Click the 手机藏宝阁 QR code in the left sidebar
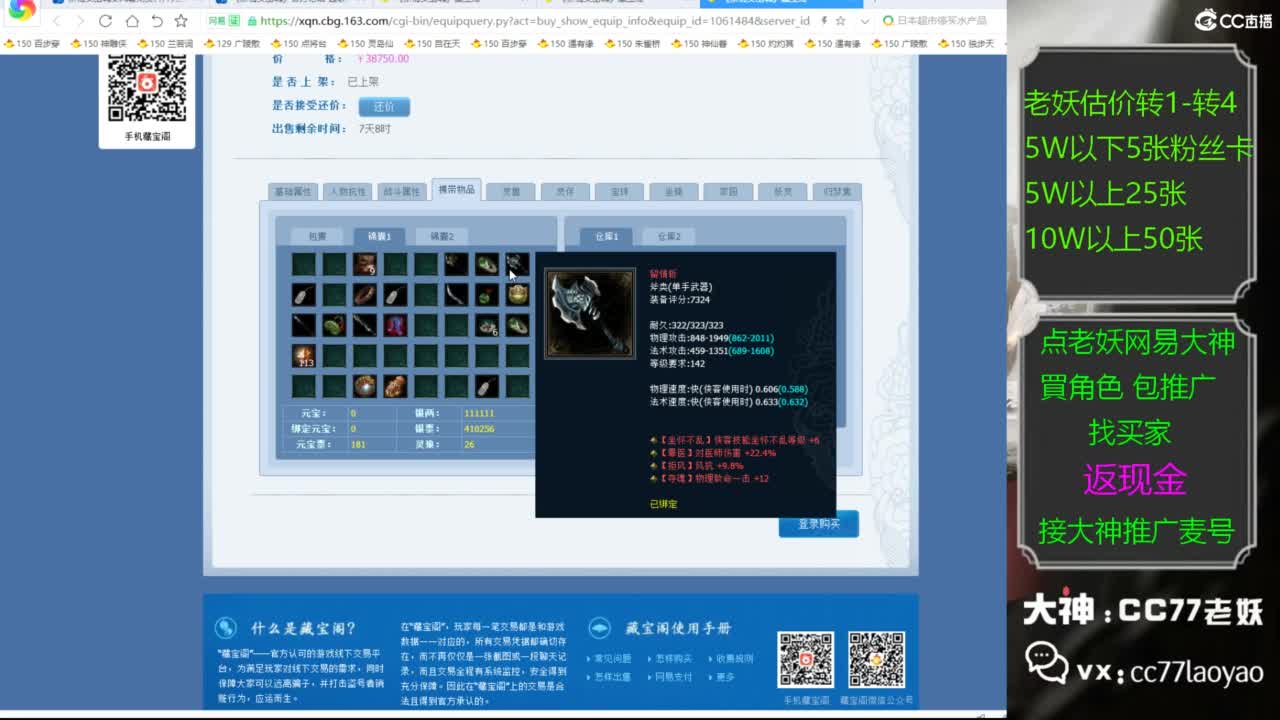Image resolution: width=1280 pixels, height=720 pixels. (x=146, y=84)
